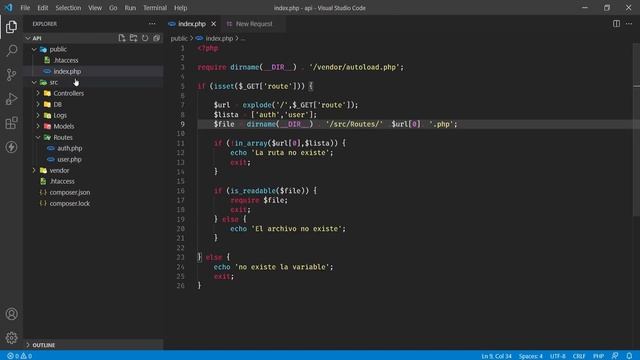Open notifications bell in status bar

click(629, 356)
